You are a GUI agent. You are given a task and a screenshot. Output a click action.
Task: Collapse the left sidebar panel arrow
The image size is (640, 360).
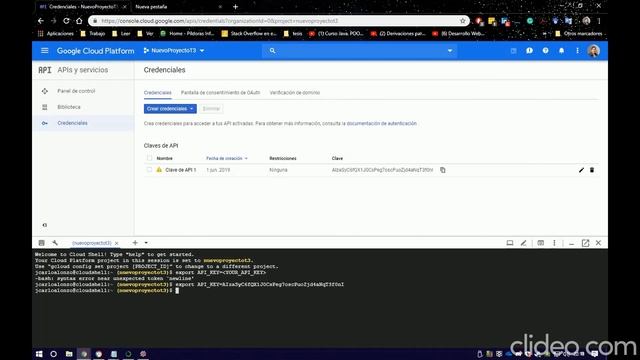click(x=44, y=225)
